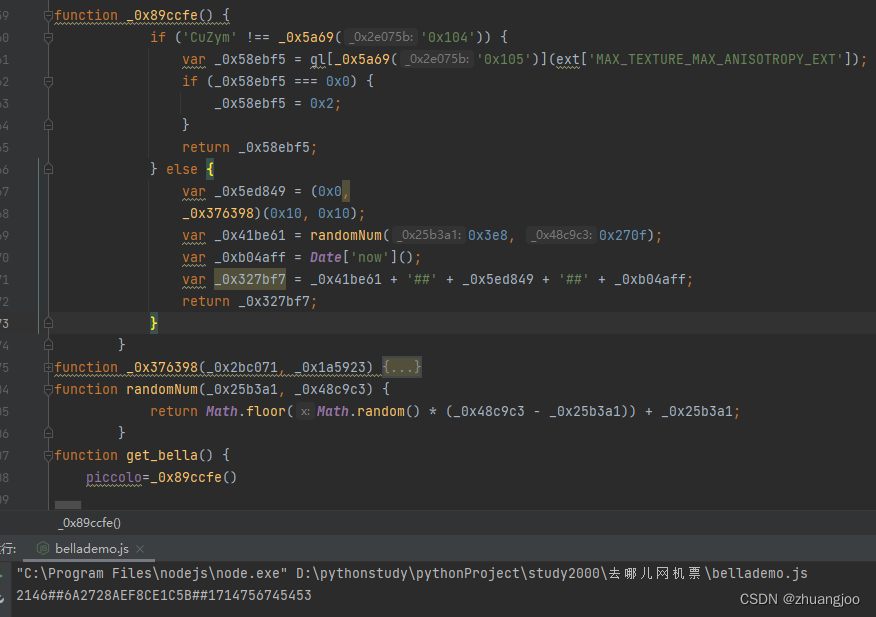Click the 0x270f argument value
The height and width of the screenshot is (617, 876).
[x=622, y=235]
